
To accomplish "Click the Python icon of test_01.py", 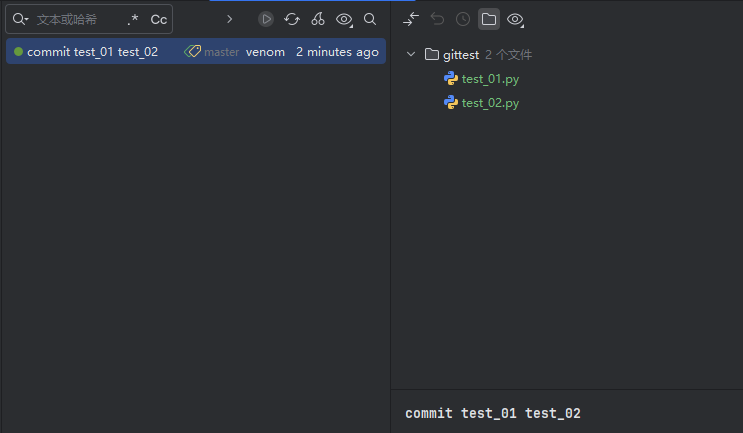I will 451,79.
